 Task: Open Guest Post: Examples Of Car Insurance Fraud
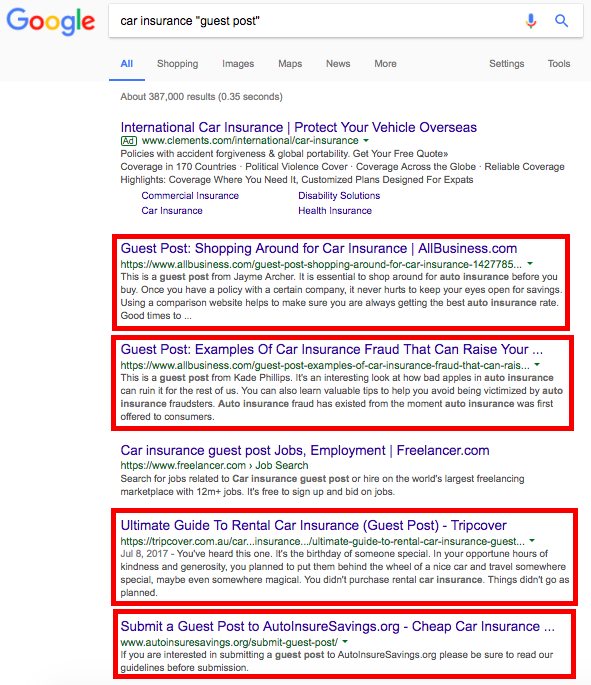pos(332,349)
